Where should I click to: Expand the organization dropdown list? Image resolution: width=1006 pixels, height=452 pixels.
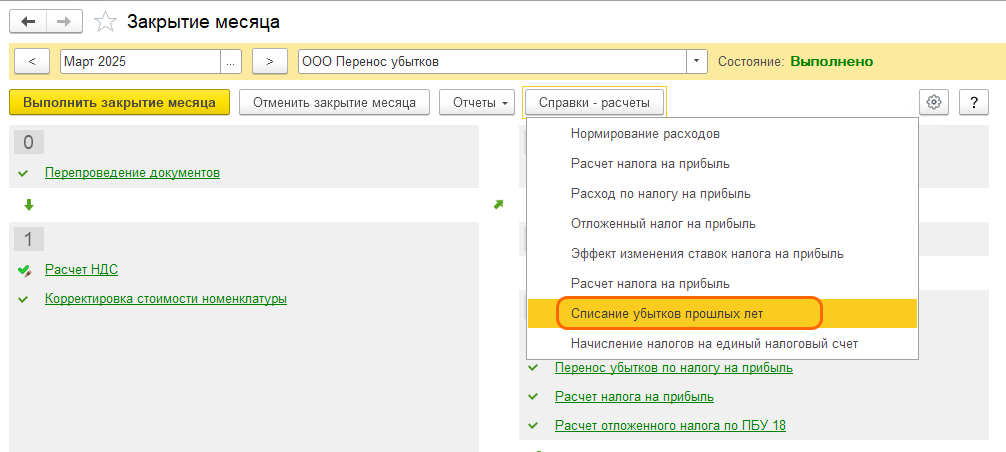tap(696, 62)
